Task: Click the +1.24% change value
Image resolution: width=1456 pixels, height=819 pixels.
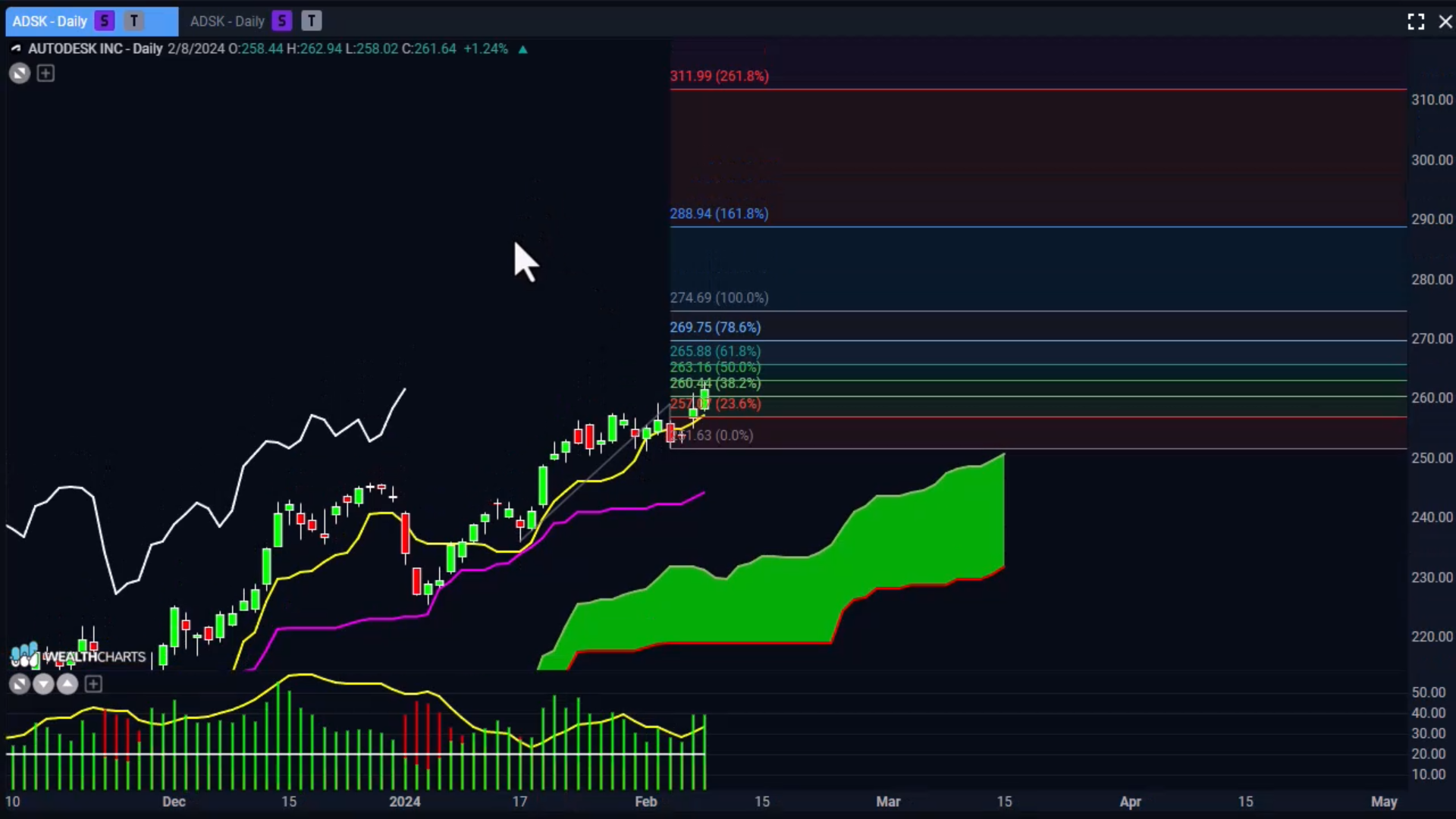Action: [485, 49]
